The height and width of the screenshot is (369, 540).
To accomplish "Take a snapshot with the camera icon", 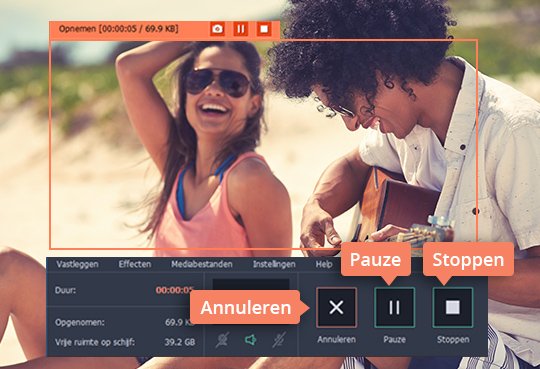I will 217,29.
